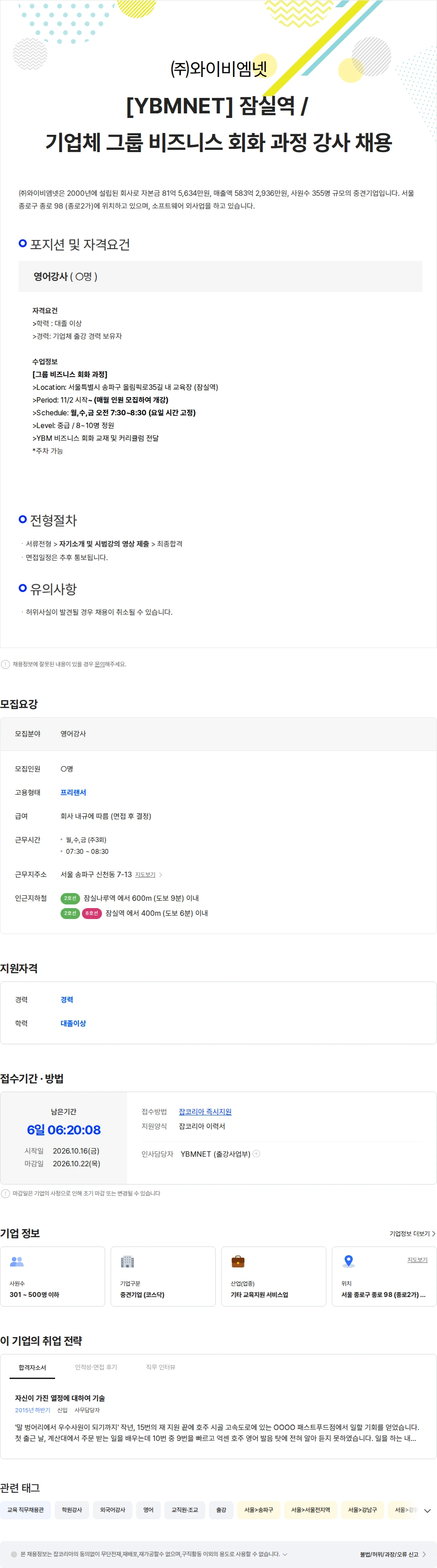Click the 프리랜서 employment type link
Screen dimensions: 437x1568
pos(73,792)
